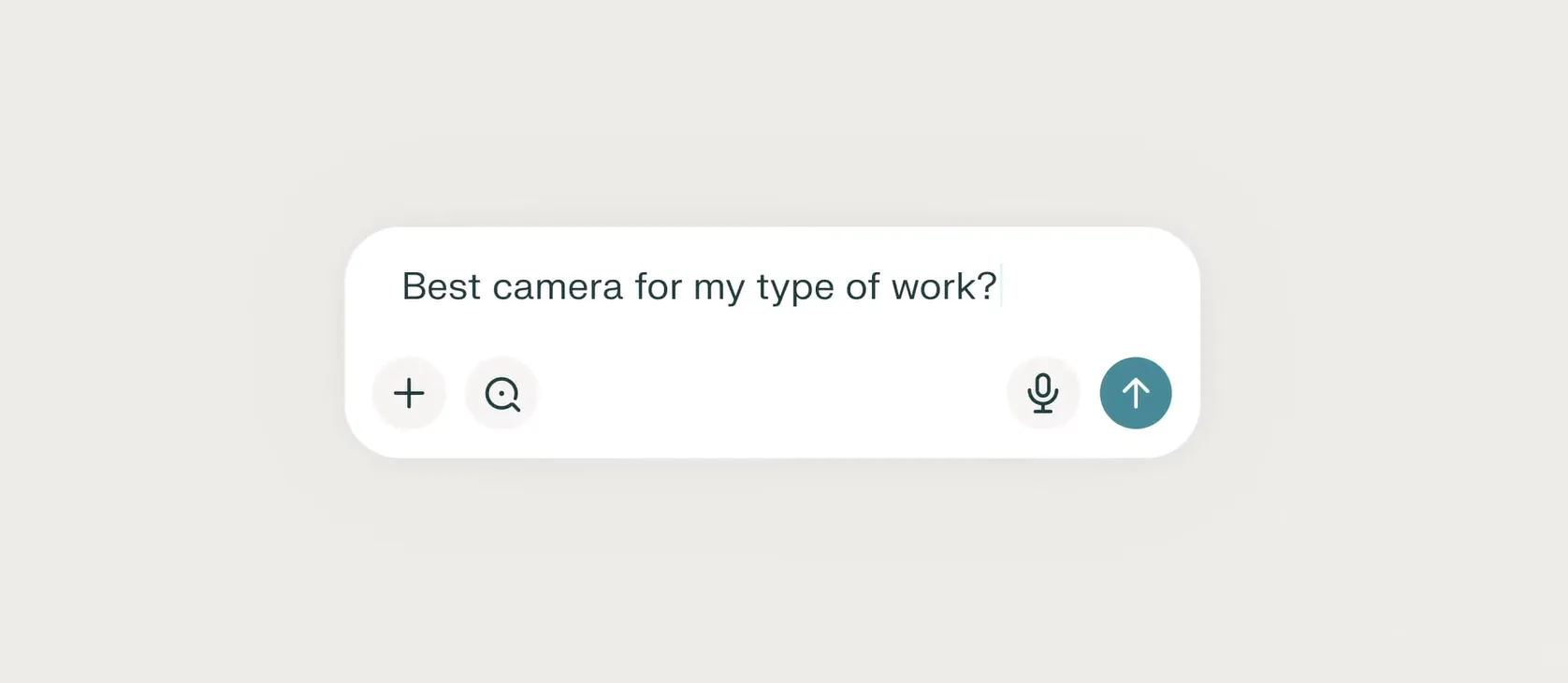The width and height of the screenshot is (1568, 683).
Task: Click the word "for" in the message
Action: 658,286
